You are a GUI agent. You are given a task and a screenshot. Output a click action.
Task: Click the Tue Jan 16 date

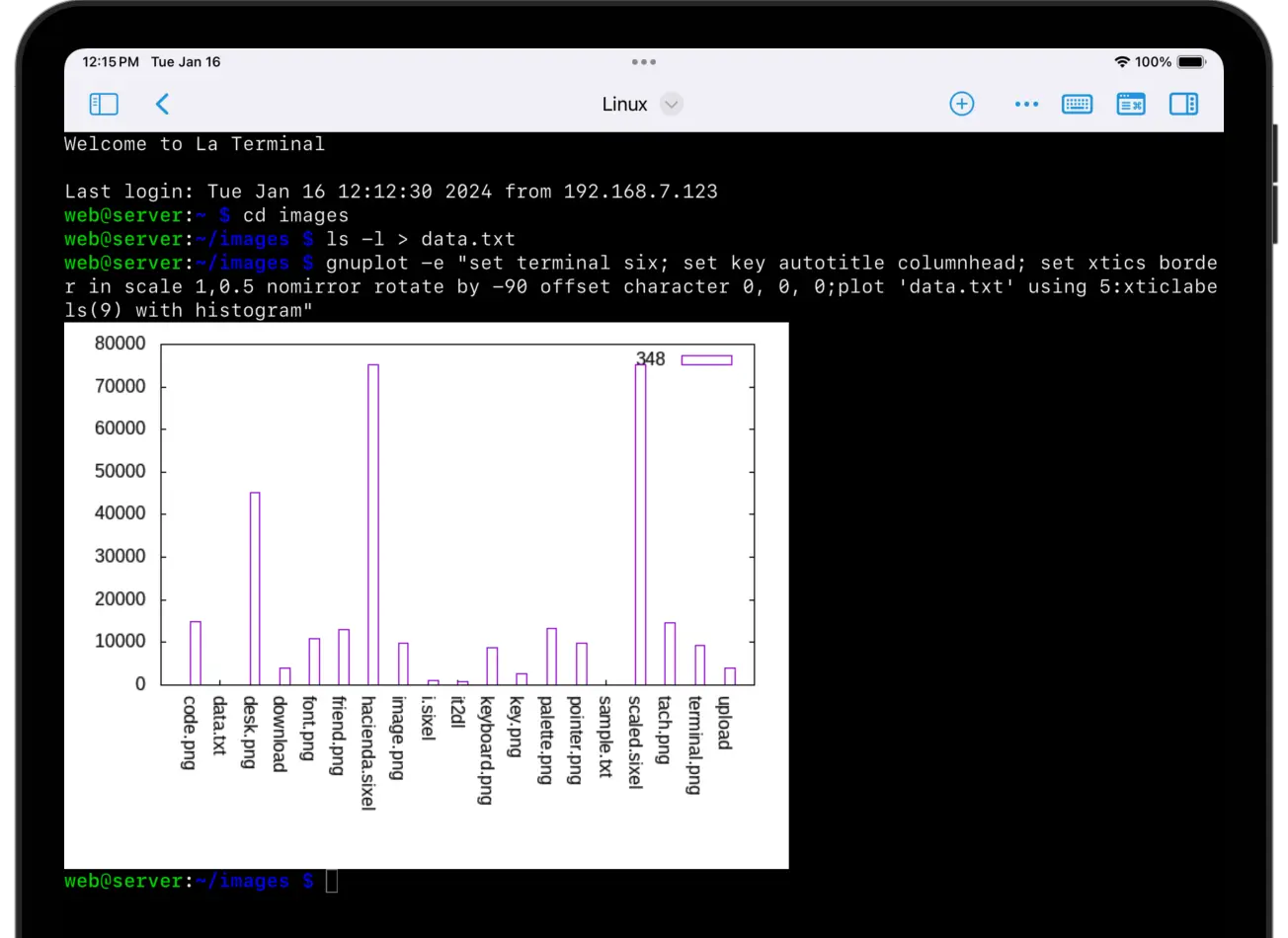(186, 61)
